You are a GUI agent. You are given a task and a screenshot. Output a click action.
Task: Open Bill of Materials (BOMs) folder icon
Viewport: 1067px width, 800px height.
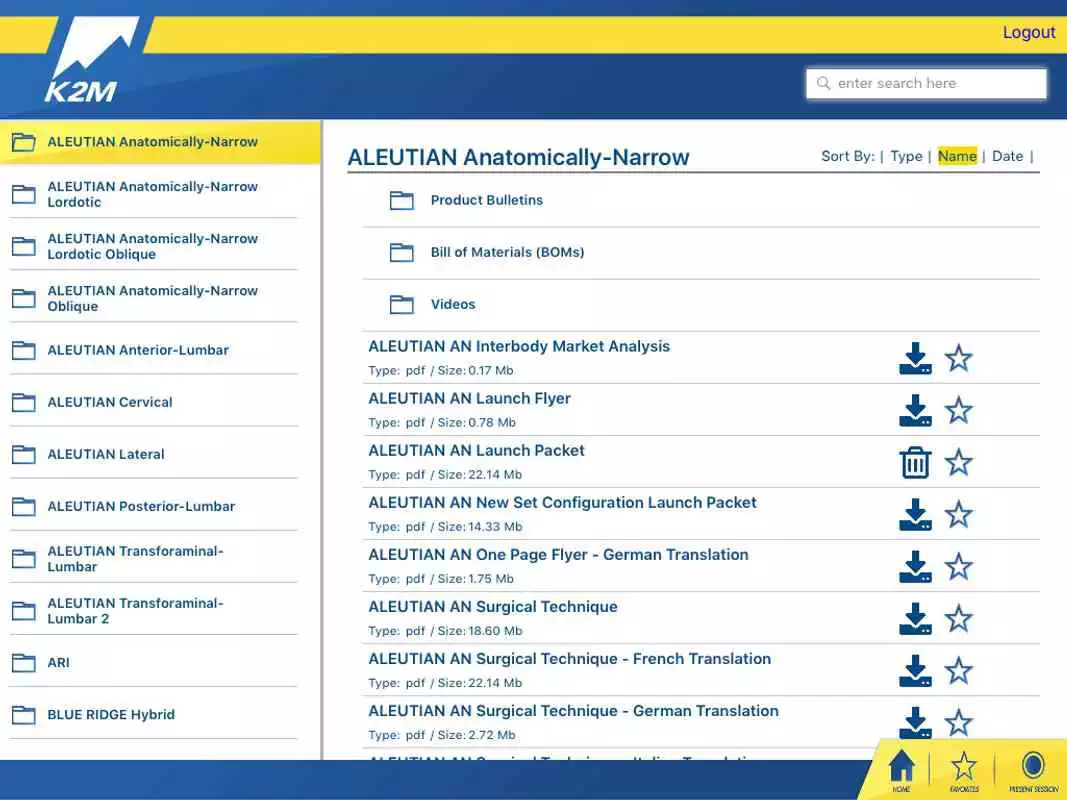click(x=401, y=252)
